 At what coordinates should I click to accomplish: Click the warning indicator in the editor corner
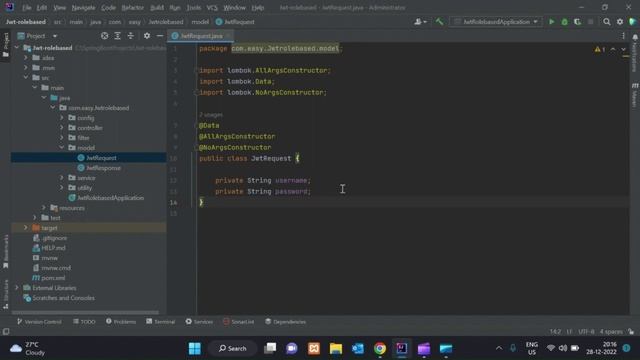(600, 49)
